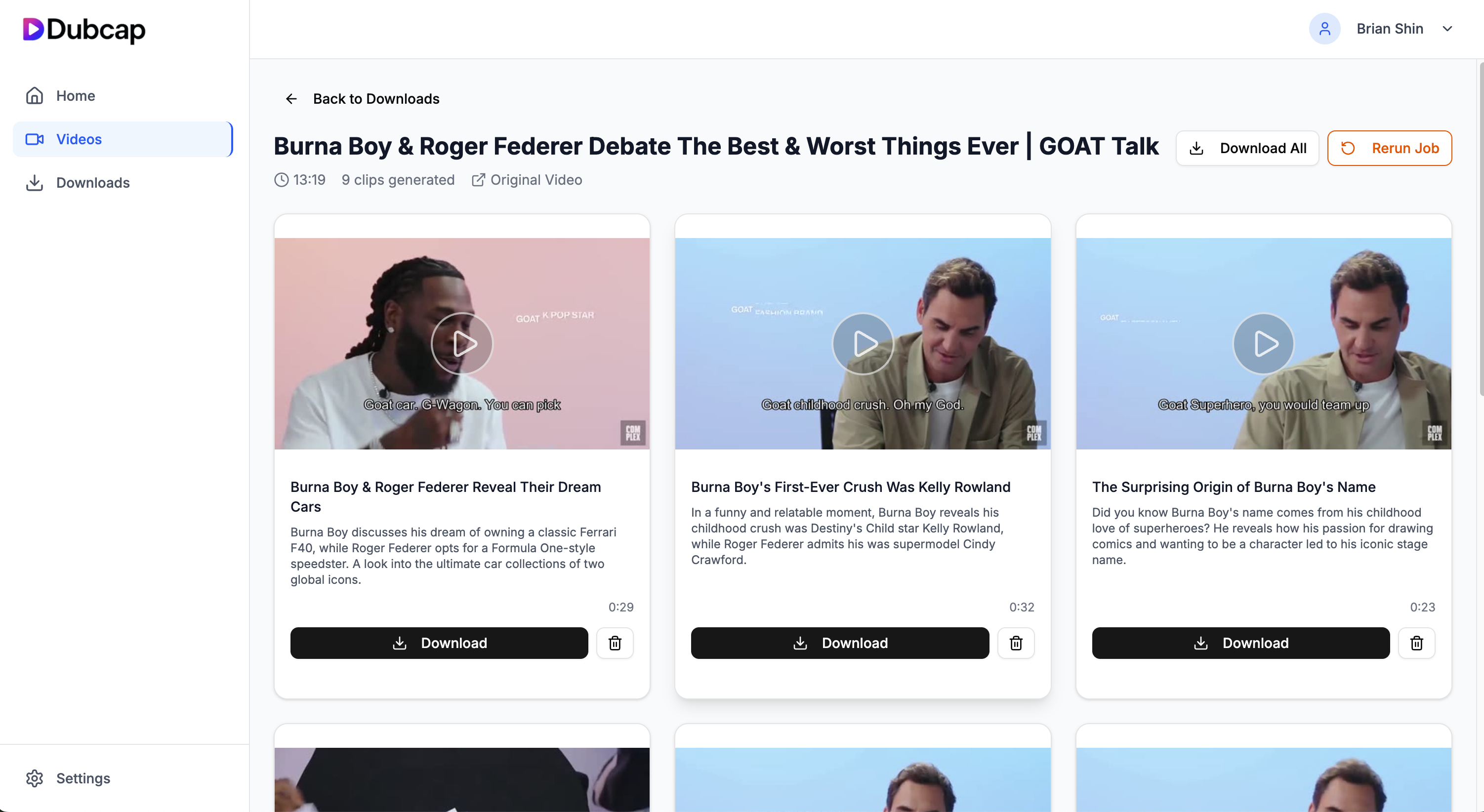
Task: Download the Dream Cars clip
Action: (x=439, y=643)
